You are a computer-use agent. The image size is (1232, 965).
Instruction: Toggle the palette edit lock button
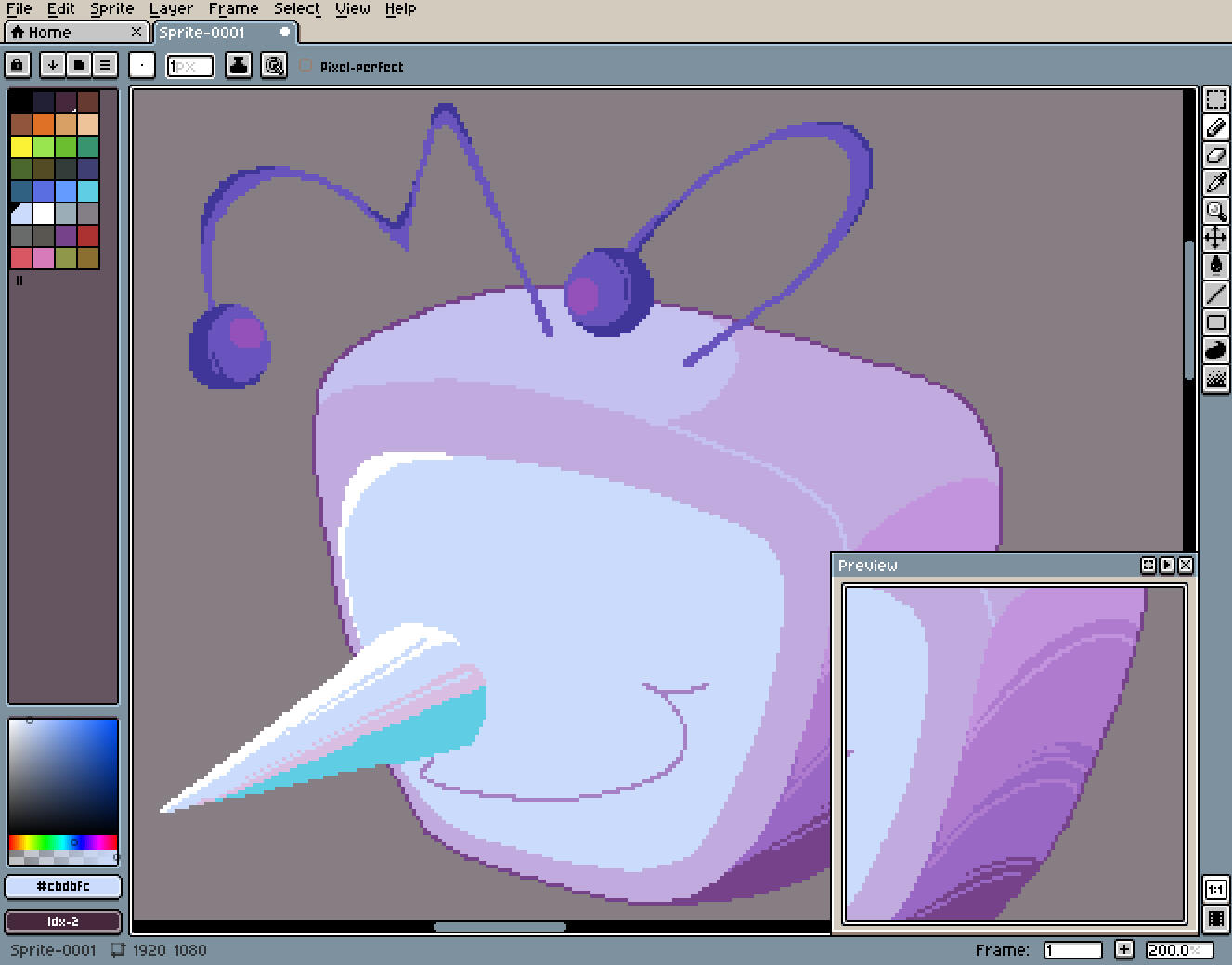click(18, 65)
